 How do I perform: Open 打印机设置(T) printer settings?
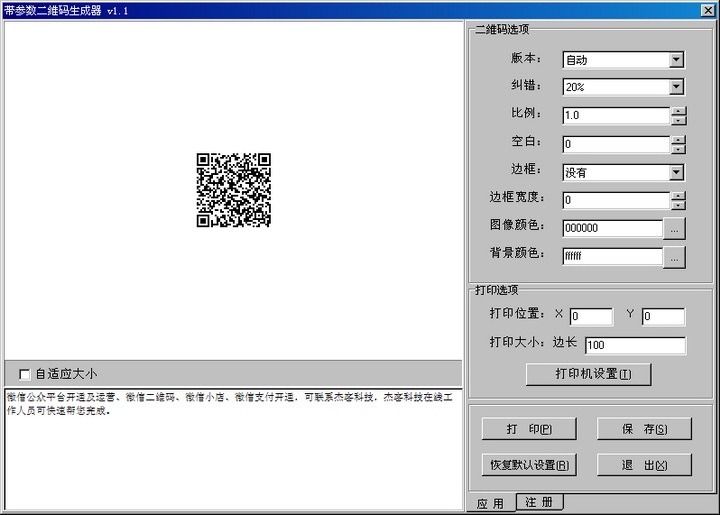(588, 374)
